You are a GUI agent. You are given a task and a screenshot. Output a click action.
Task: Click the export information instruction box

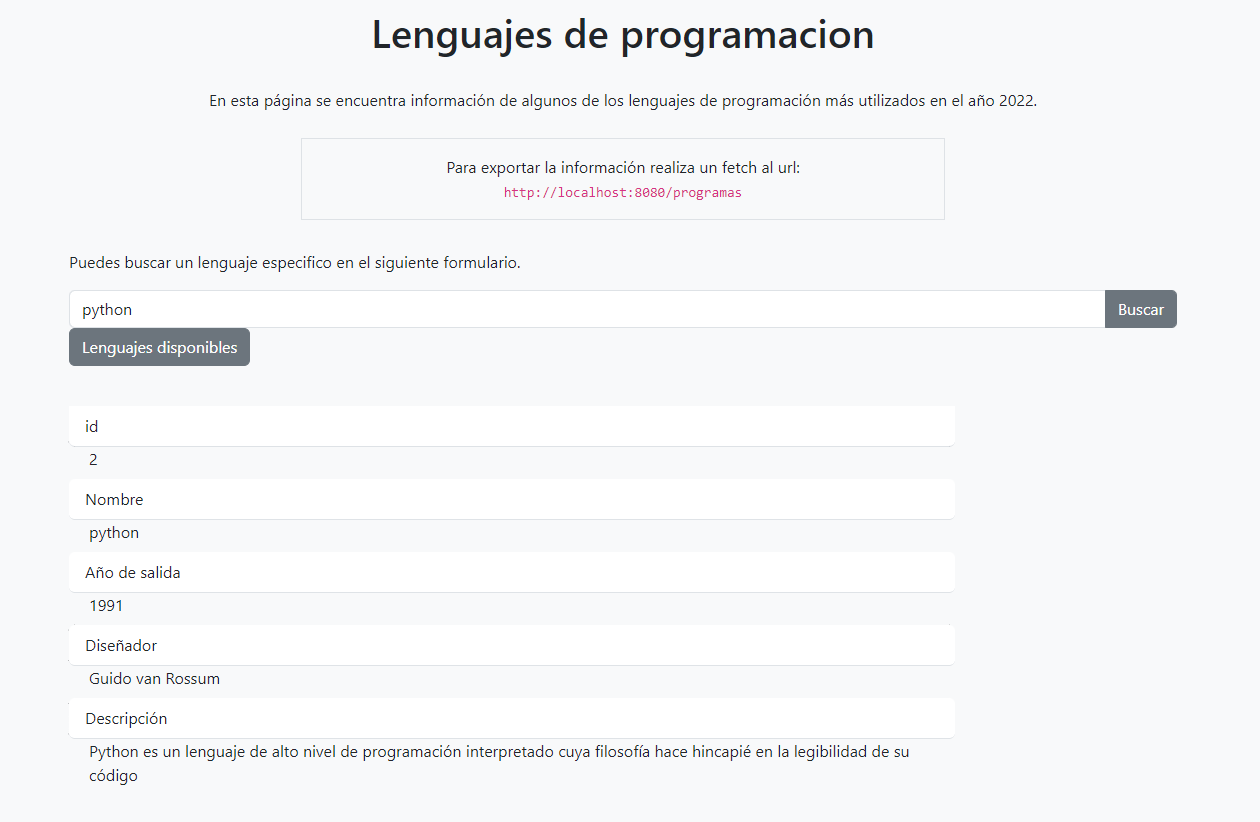pos(622,178)
